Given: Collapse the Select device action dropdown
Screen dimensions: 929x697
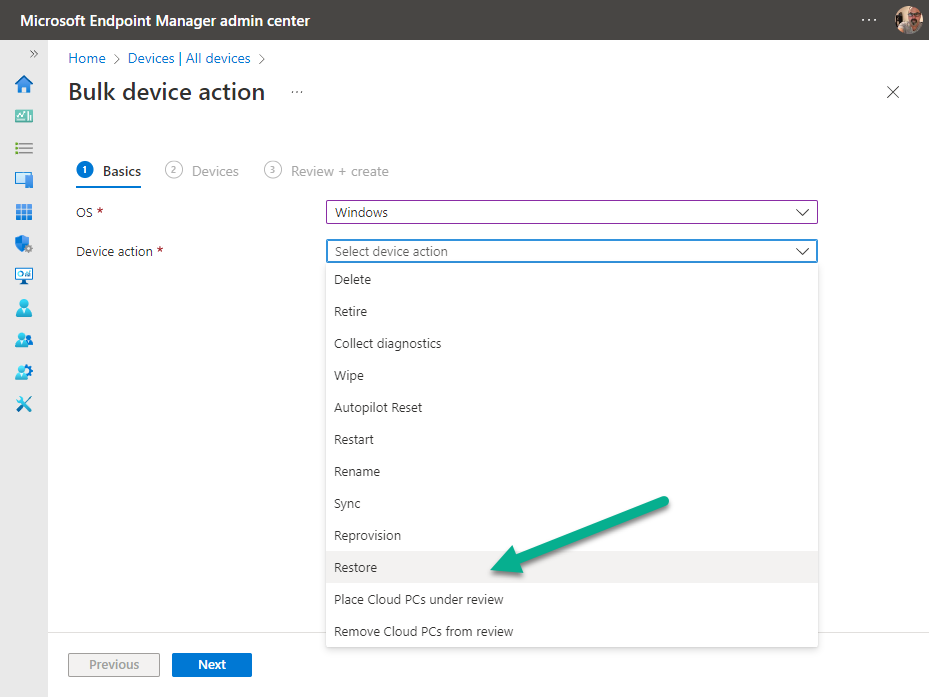Looking at the screenshot, I should click(572, 251).
